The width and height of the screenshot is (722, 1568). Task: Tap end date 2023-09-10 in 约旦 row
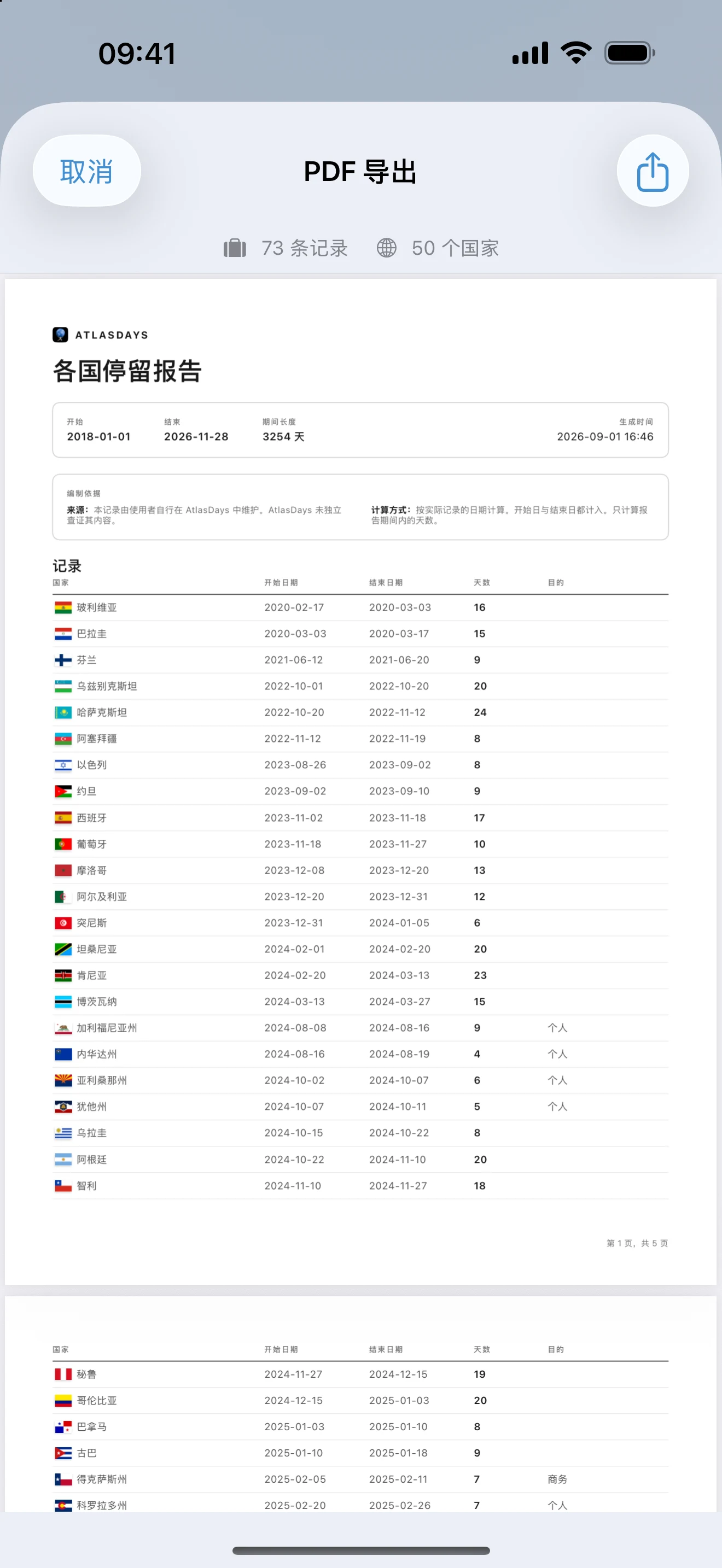[399, 791]
